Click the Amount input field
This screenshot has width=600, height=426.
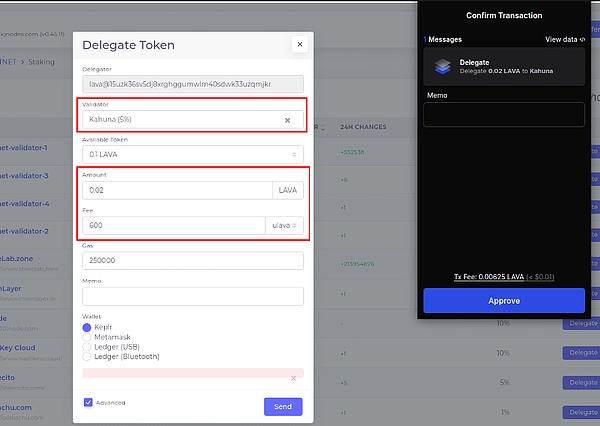(176, 189)
